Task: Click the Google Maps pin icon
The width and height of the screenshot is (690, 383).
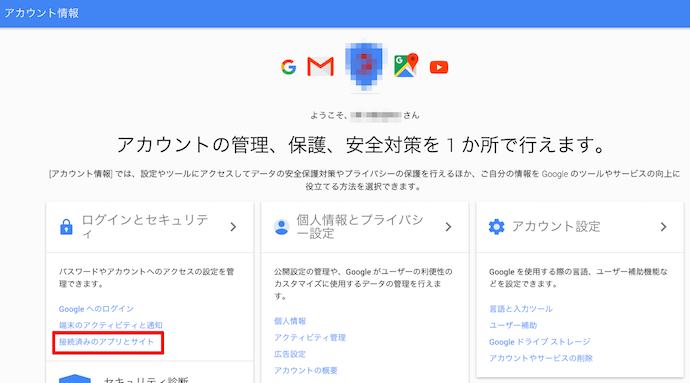Action: point(406,66)
